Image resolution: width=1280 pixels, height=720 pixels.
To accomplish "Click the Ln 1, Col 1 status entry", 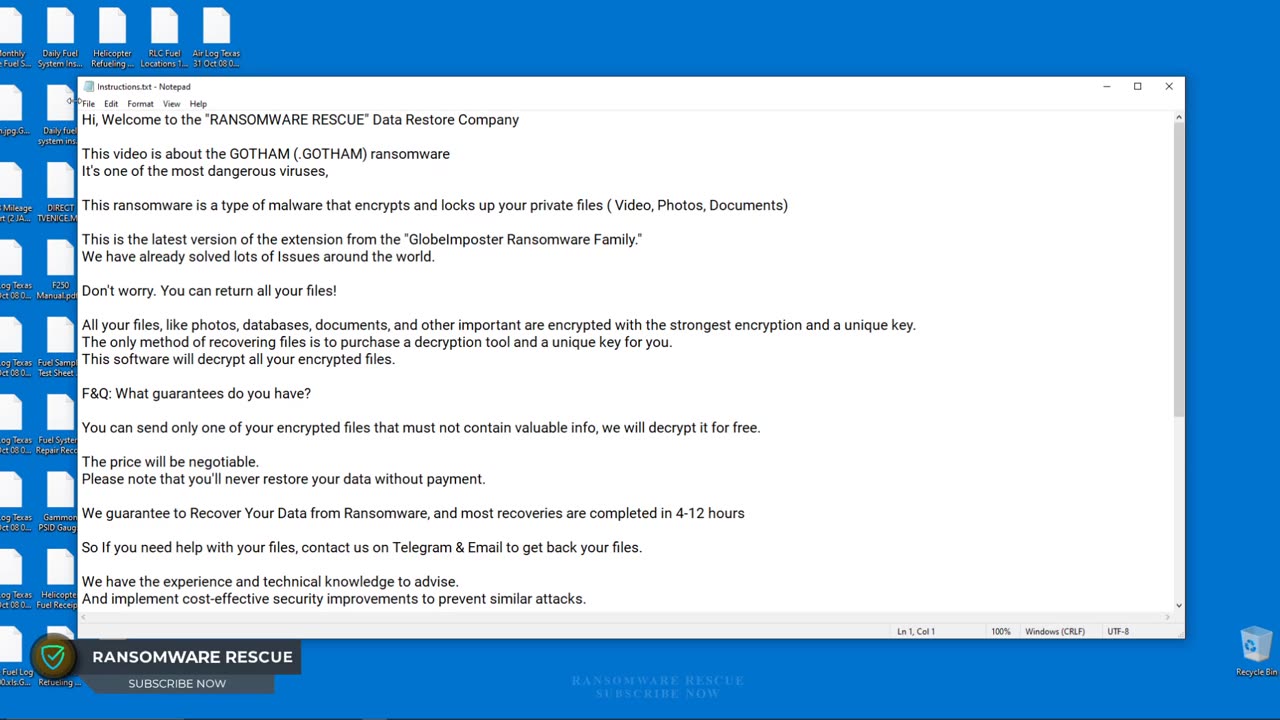I will (x=916, y=632).
